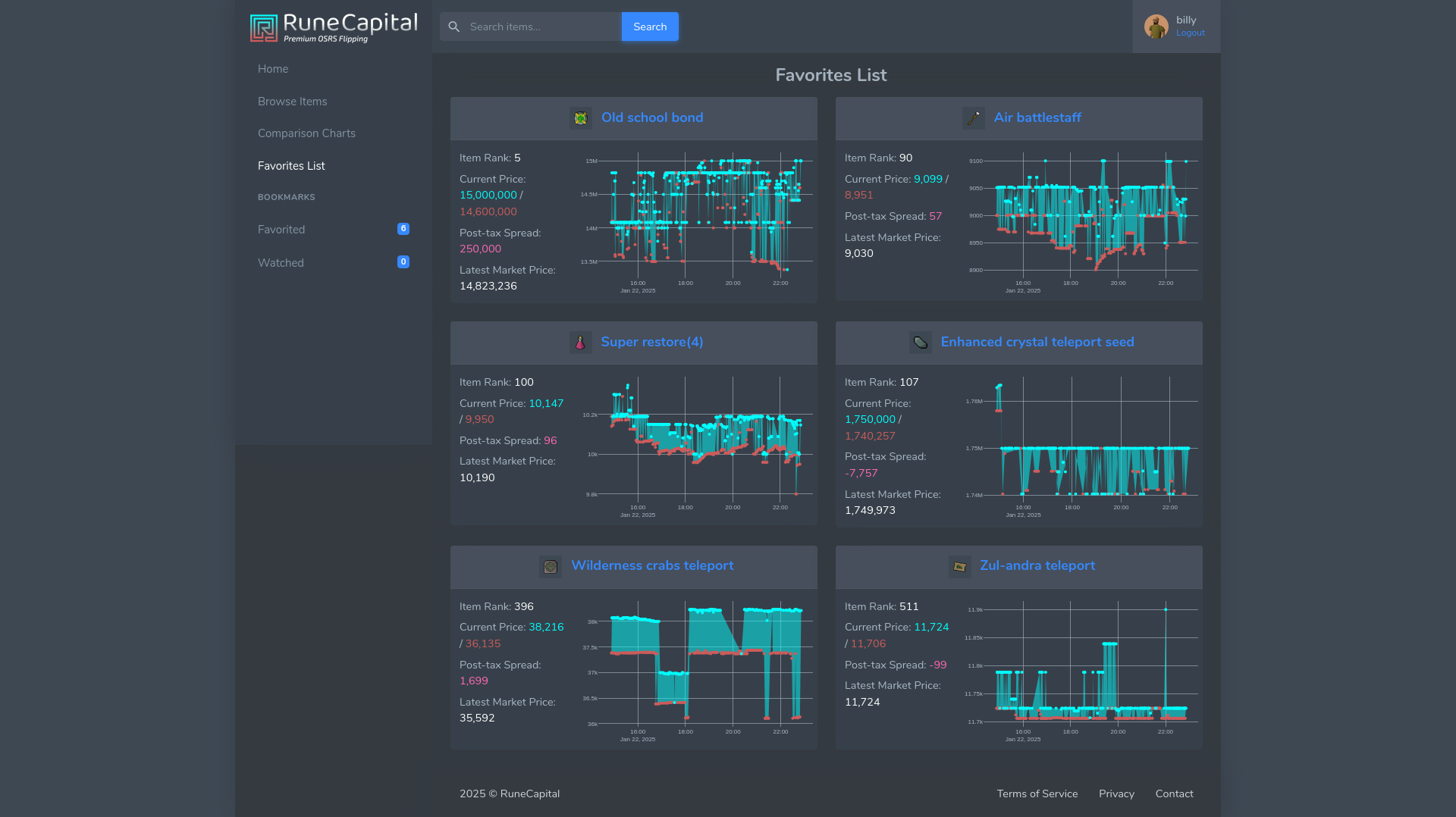Go to Browse Items
Viewport: 1456px width, 817px height.
coord(293,102)
